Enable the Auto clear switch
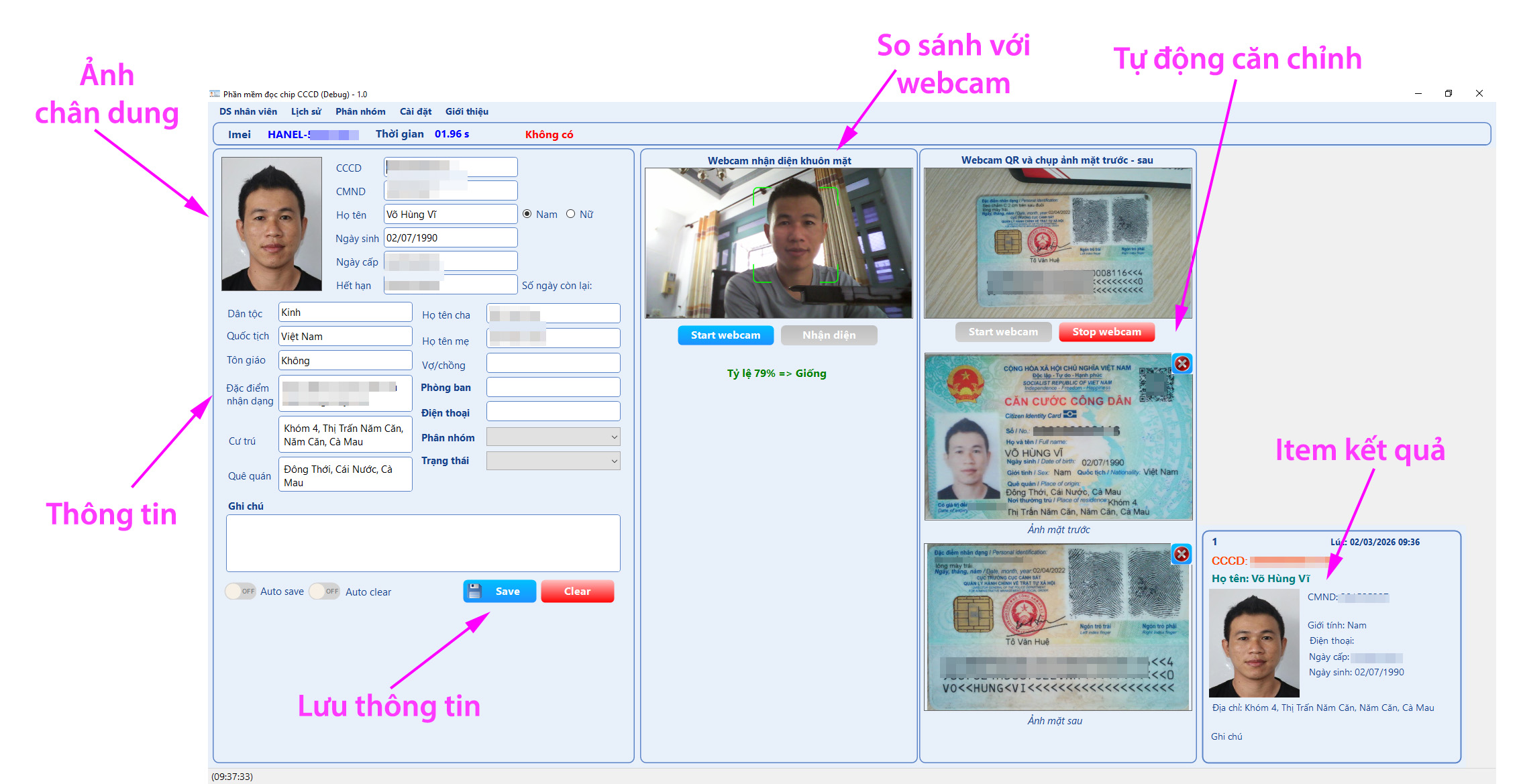Image resolution: width=1519 pixels, height=784 pixels. tap(325, 591)
